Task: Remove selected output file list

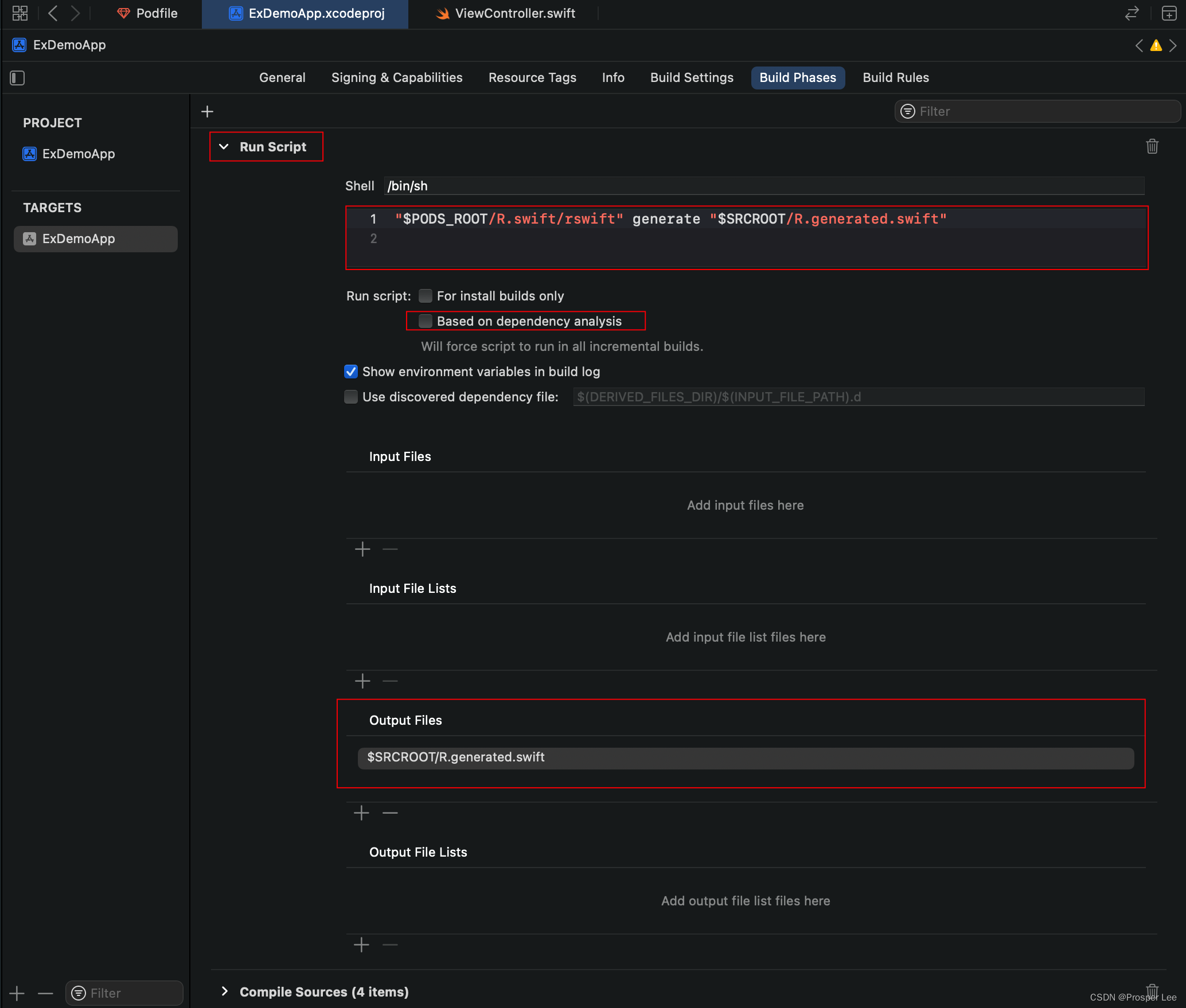Action: [x=390, y=945]
